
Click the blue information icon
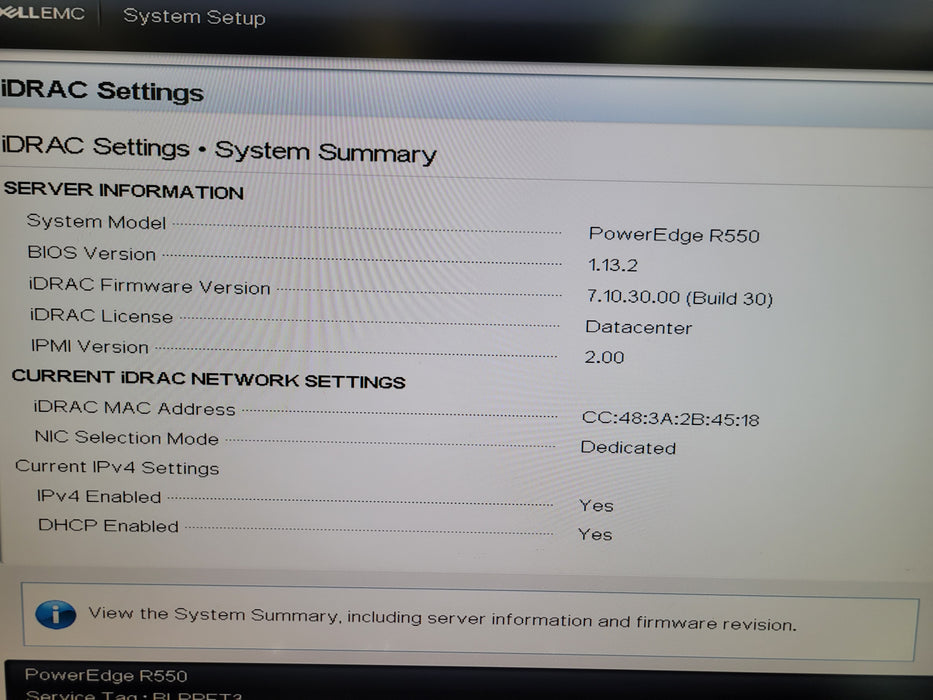(x=55, y=614)
